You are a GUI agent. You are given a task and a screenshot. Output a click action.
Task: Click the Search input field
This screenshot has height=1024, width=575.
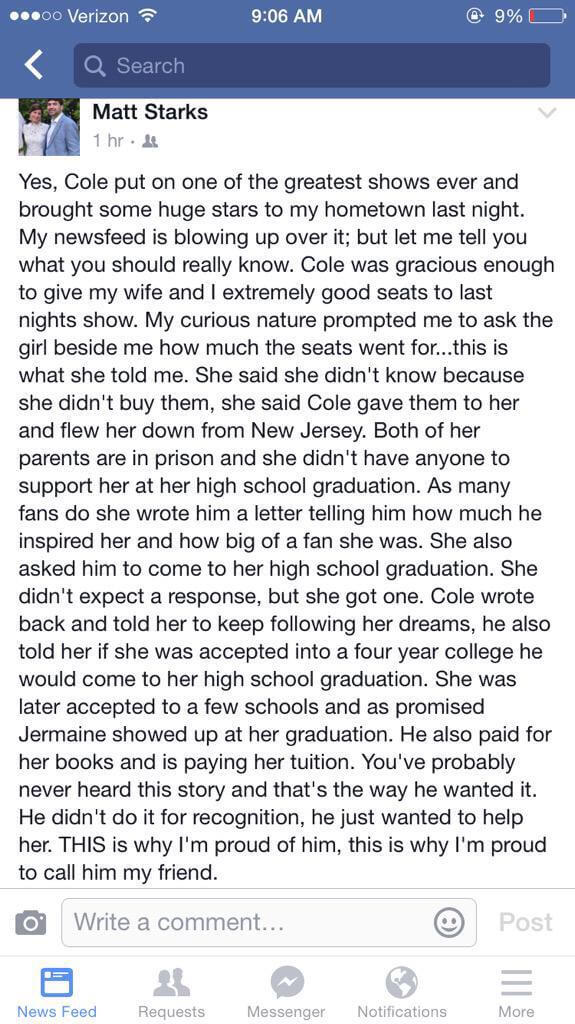tap(312, 65)
